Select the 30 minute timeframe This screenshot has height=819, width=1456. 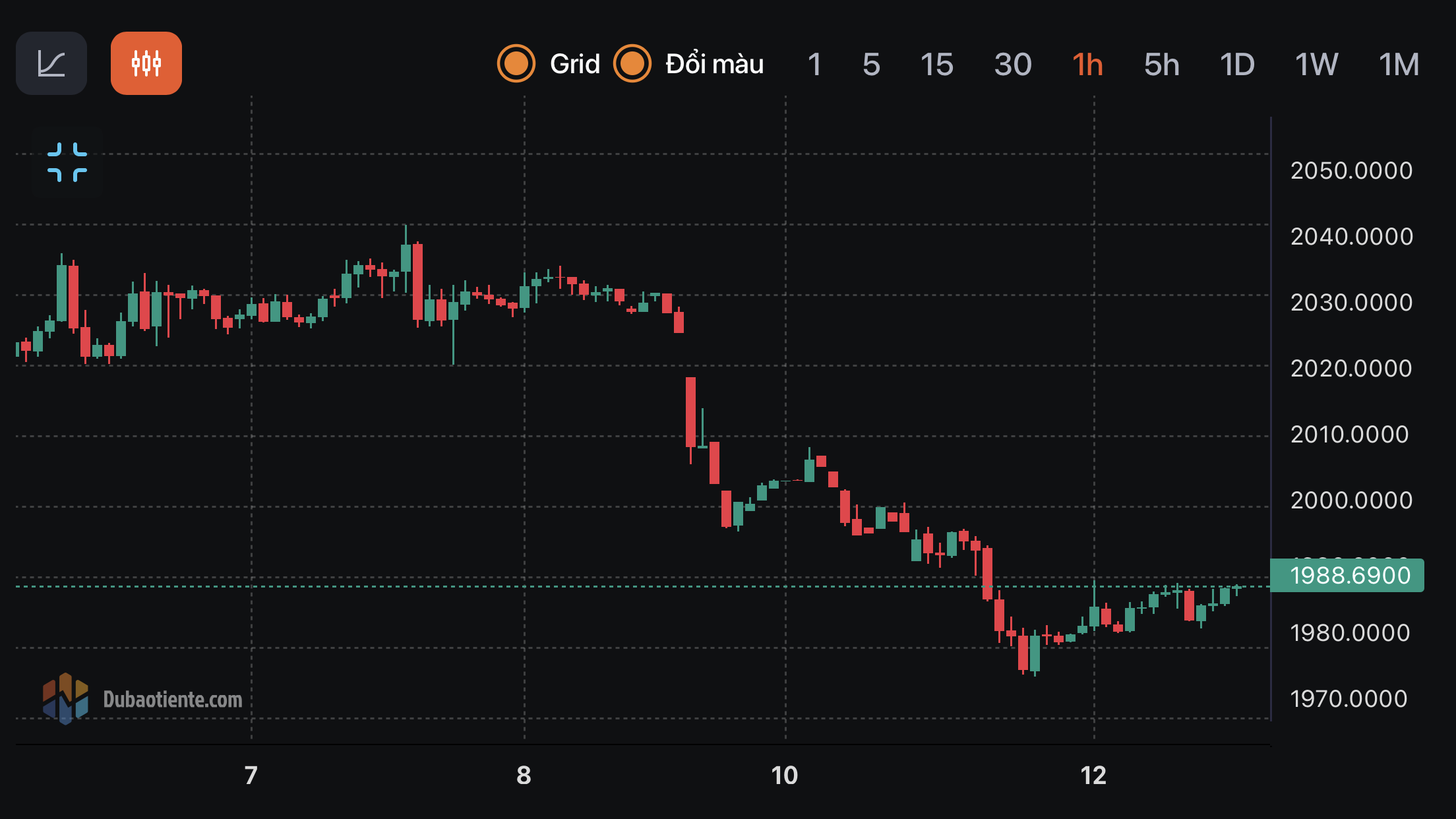coord(1013,65)
